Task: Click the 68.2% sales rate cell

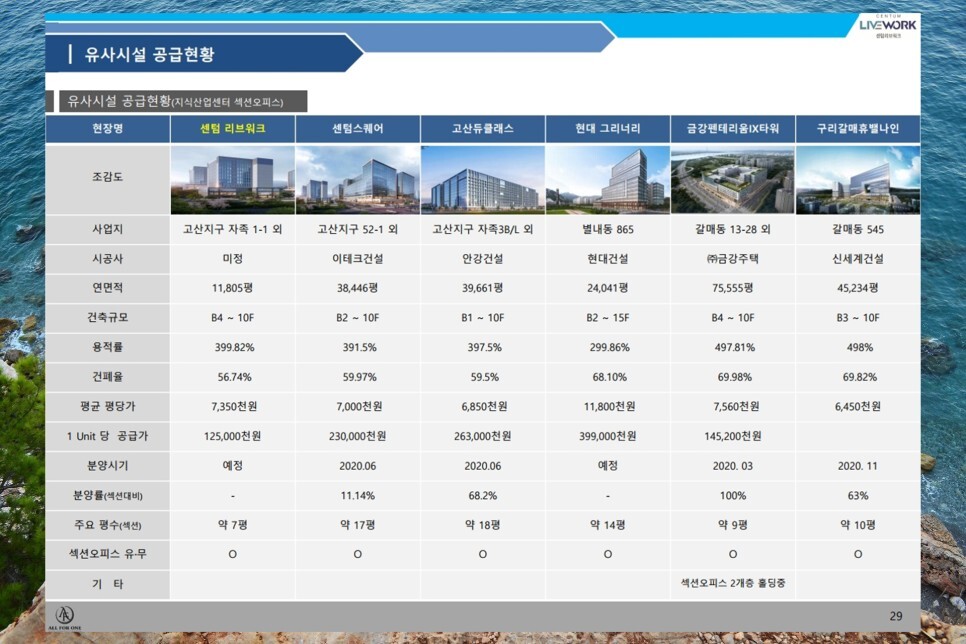Action: tap(482, 495)
